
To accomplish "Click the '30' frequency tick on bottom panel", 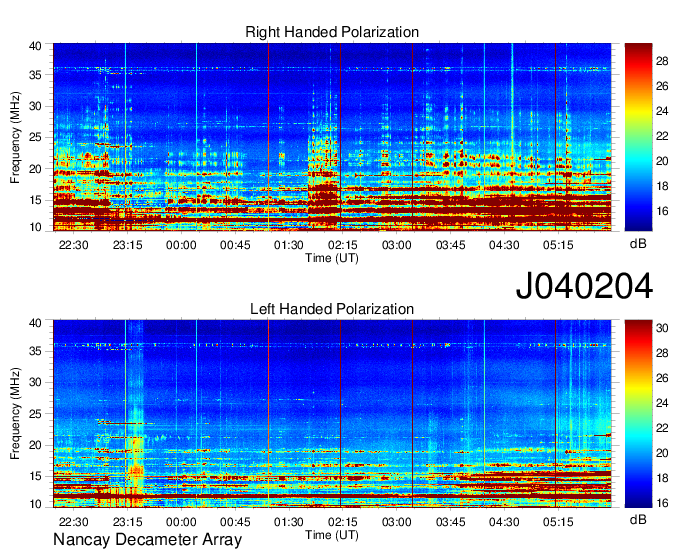I will (x=35, y=382).
